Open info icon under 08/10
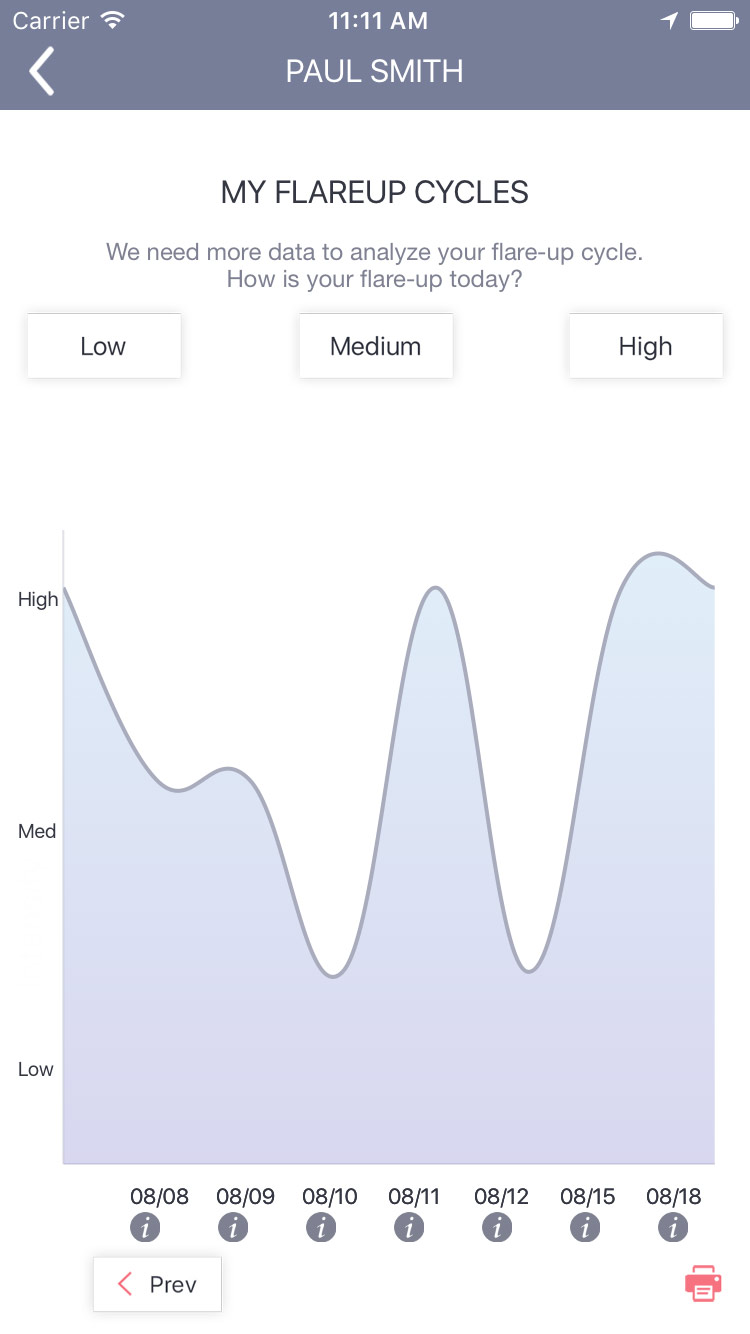 (x=321, y=1227)
